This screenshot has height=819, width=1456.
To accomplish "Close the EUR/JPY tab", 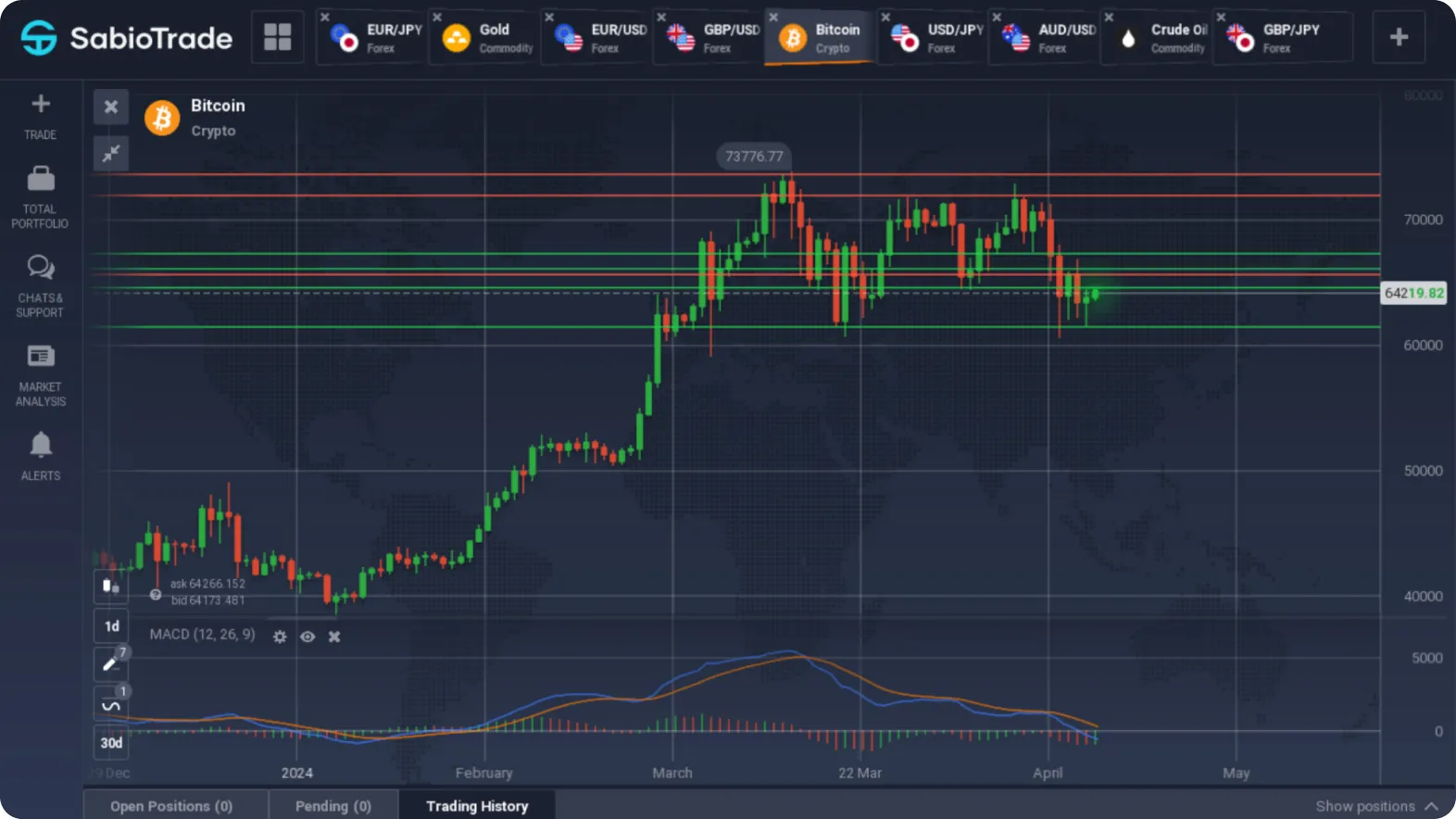I will 325,17.
